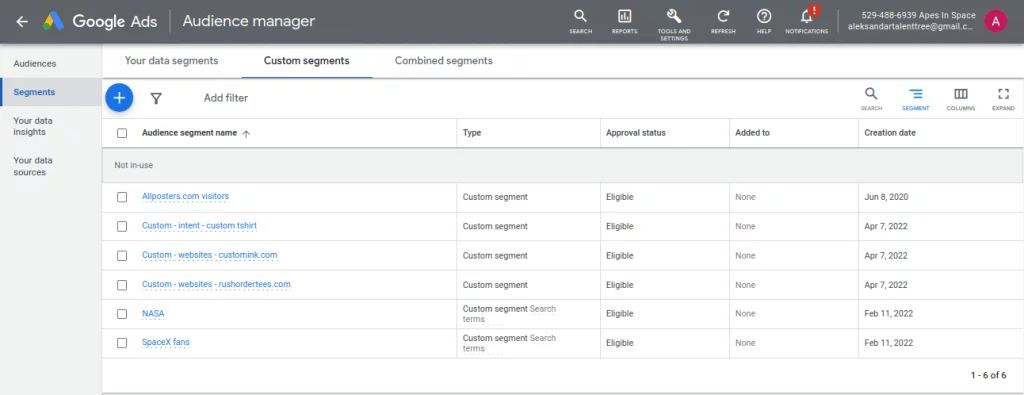Screen dimensions: 1024x395
Task: Open the Allposters.com visitors segment link
Action: coord(185,196)
